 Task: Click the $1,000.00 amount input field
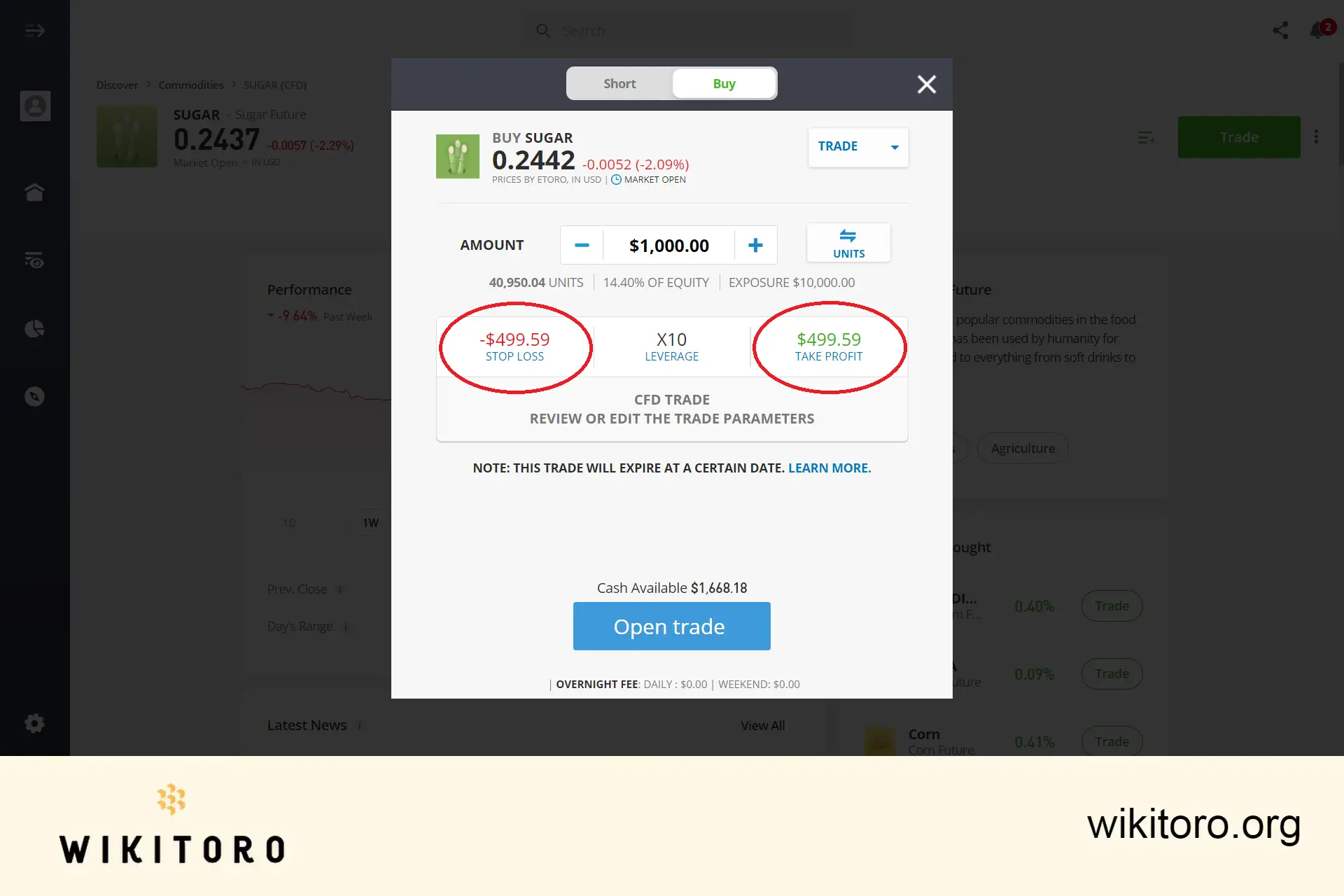point(668,245)
